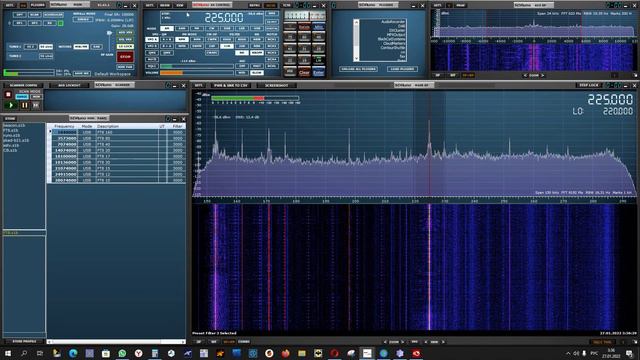Open the Windows notification center icon
The height and width of the screenshot is (360, 640).
tap(629, 353)
